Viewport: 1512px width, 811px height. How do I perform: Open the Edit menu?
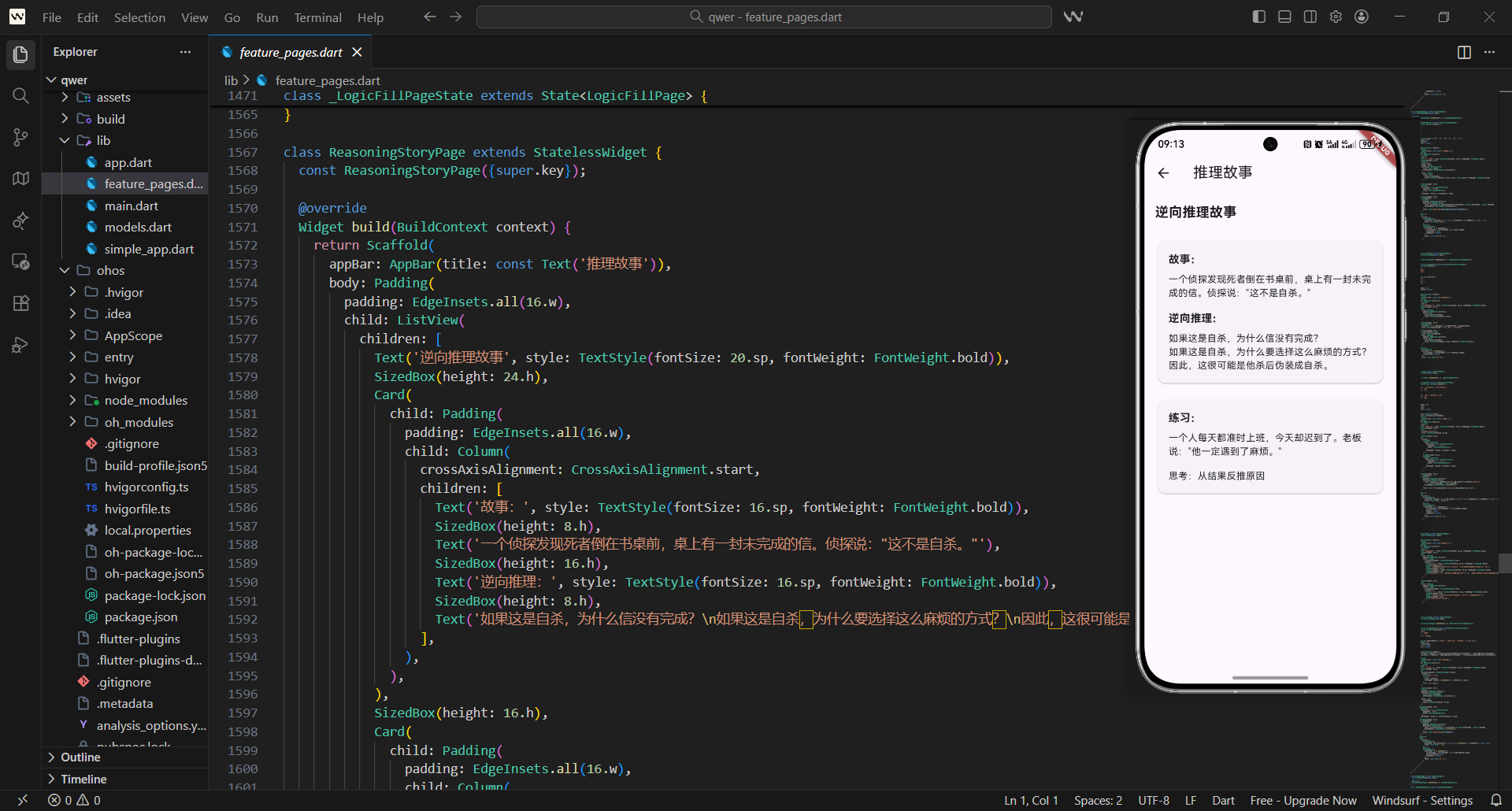[87, 17]
